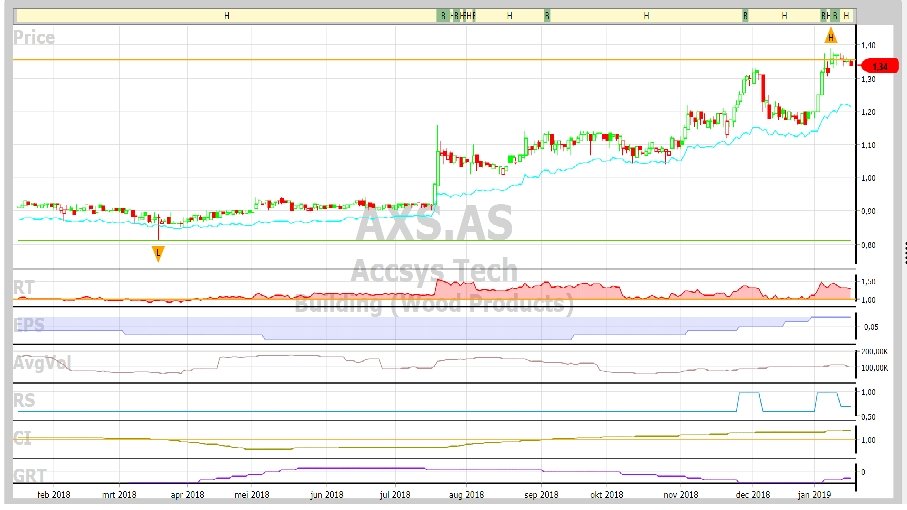
Task: Select the 'Price' panel label
Action: (x=34, y=38)
